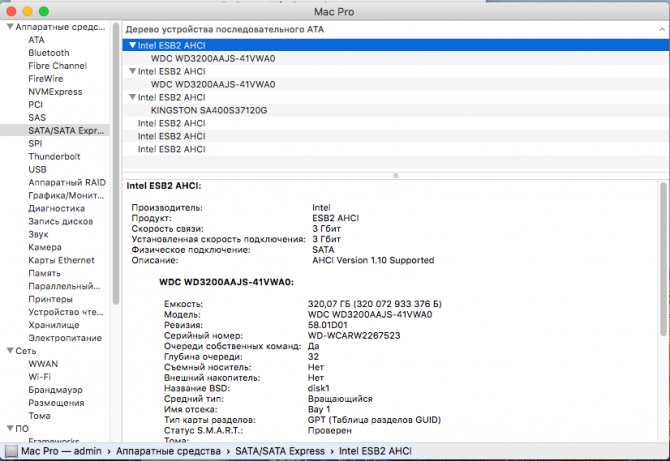The height and width of the screenshot is (461, 670).
Task: Open Принтеры section
Action: pos(50,299)
